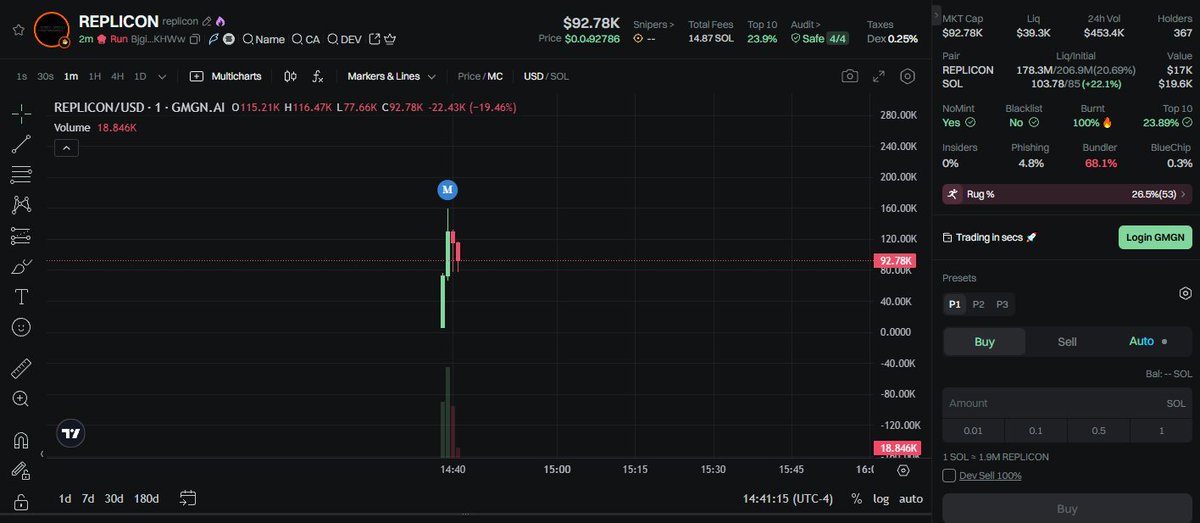Select the zoom in tool

pos(21,399)
